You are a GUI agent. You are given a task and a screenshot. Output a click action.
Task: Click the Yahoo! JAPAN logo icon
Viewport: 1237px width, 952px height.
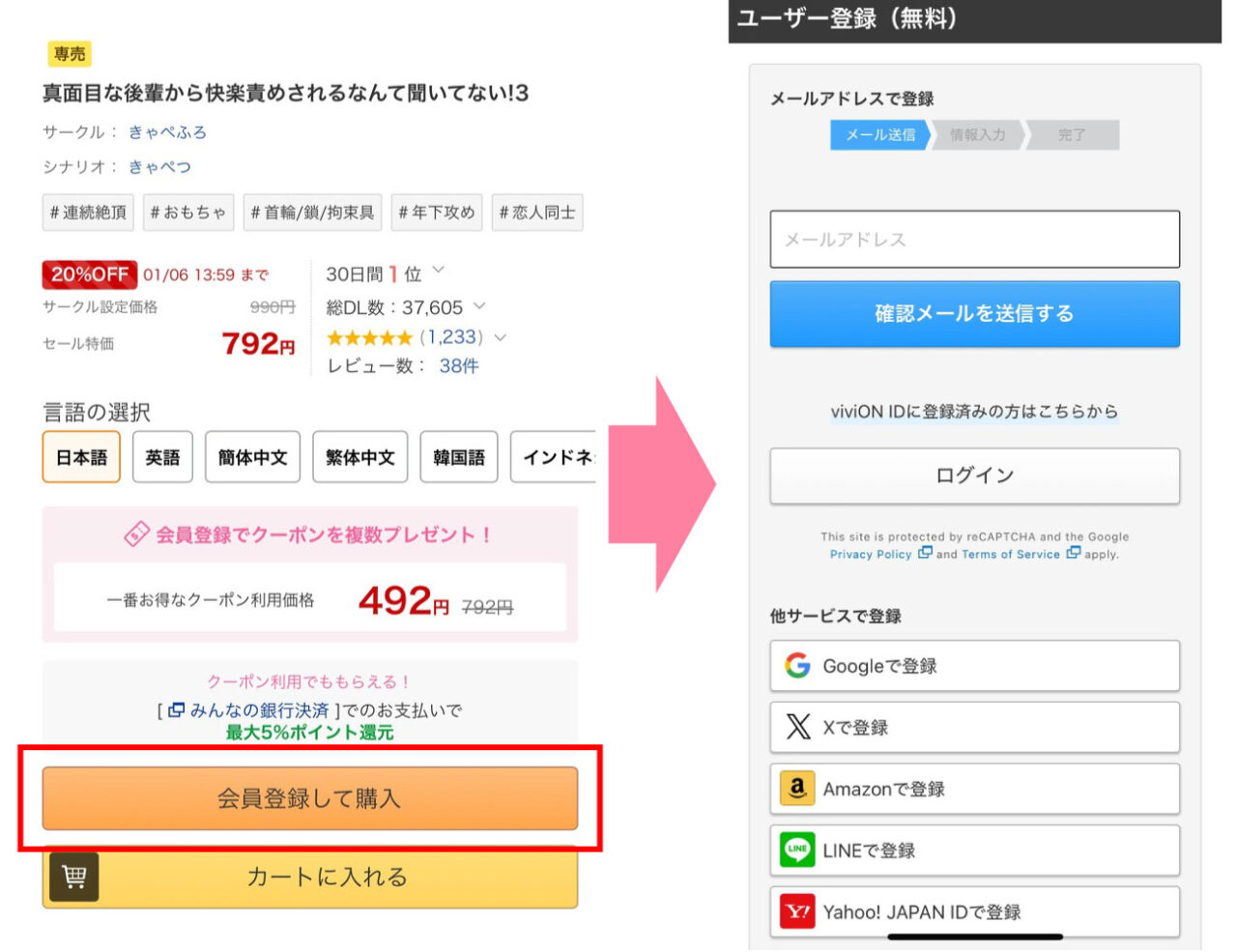pyautogui.click(x=797, y=911)
